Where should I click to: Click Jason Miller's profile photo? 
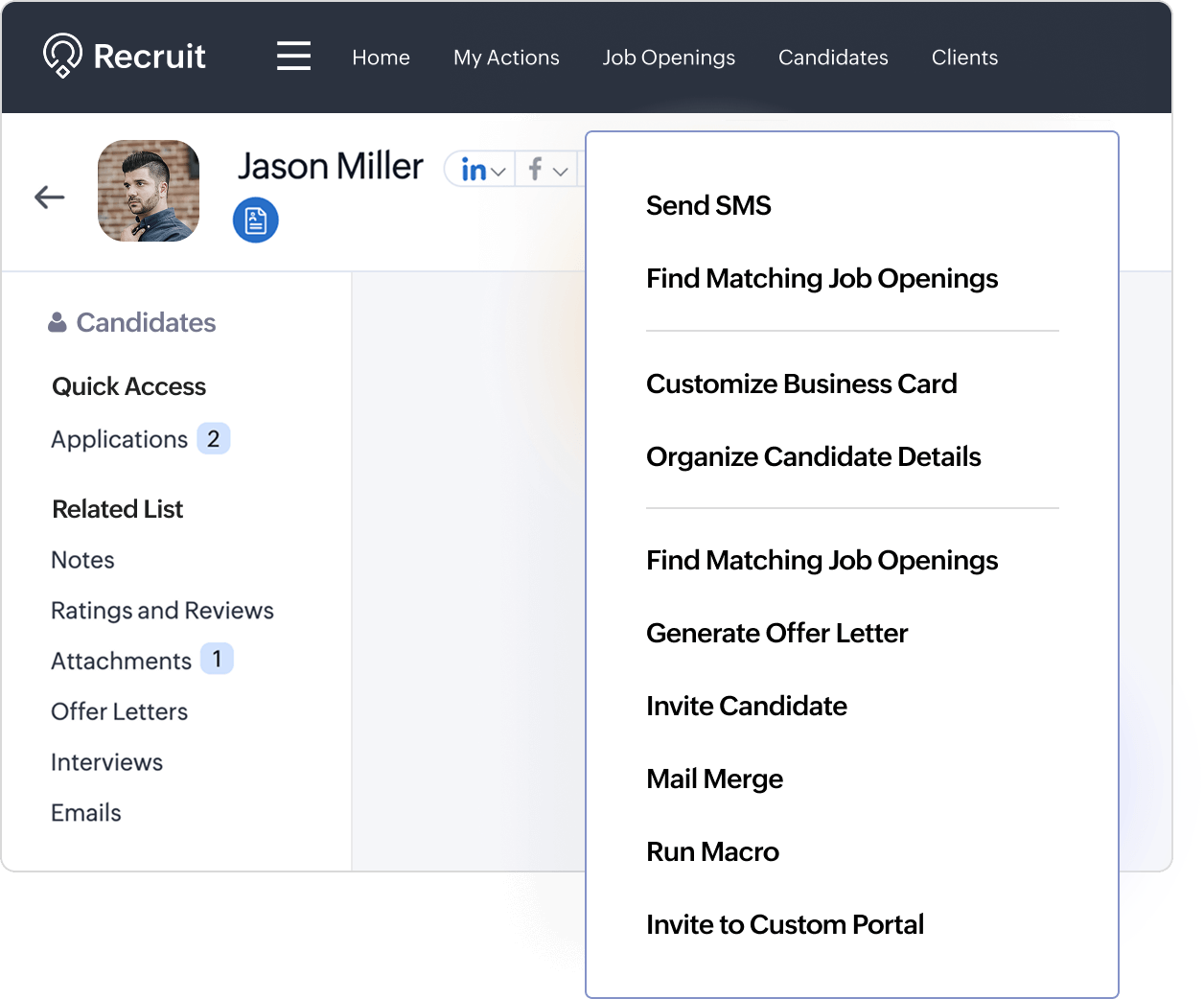[149, 191]
